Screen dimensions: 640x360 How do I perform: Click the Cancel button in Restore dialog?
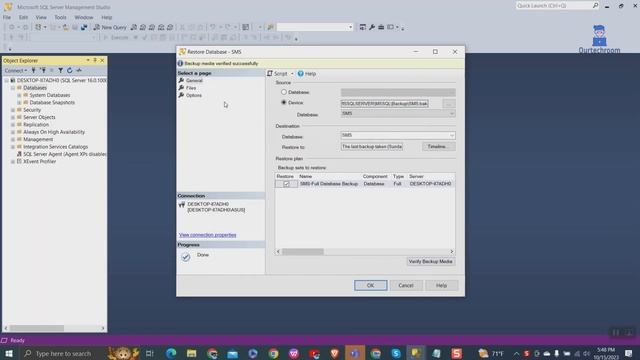pos(406,285)
